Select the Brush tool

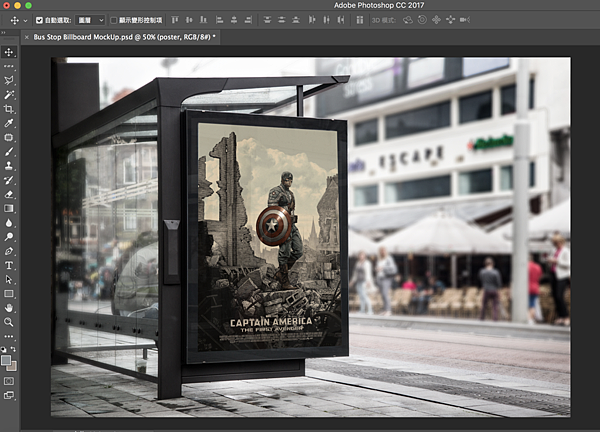click(9, 152)
